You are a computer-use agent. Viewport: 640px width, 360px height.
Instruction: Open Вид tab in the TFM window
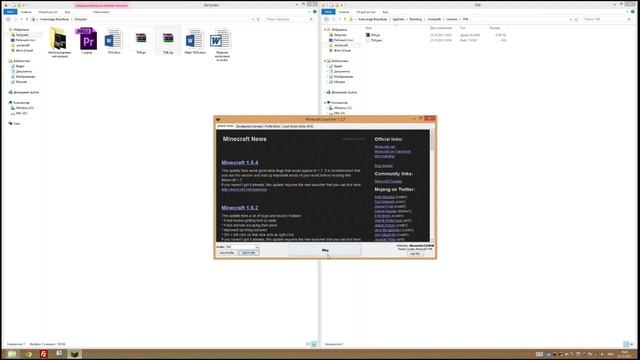tap(385, 12)
